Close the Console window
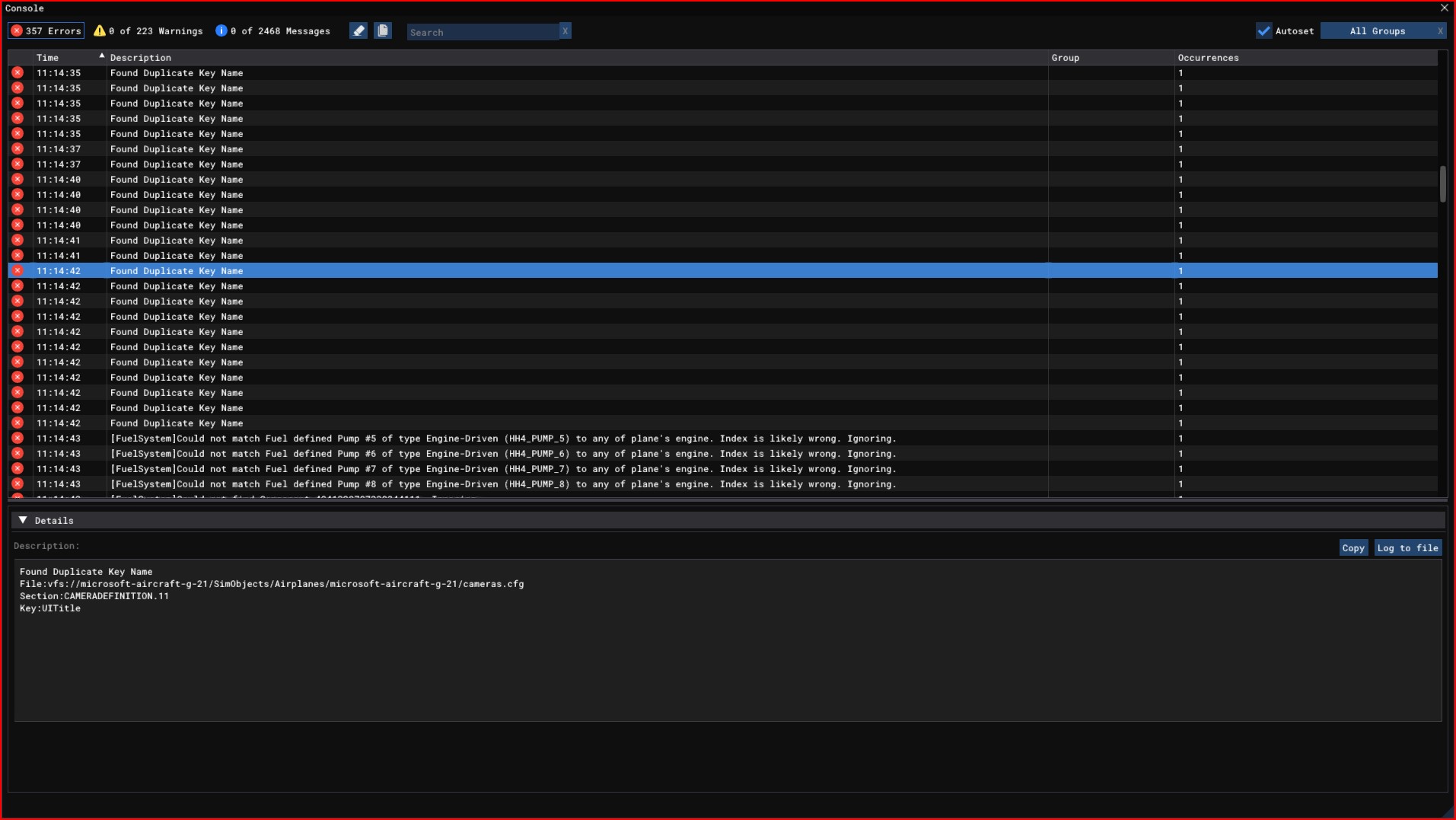This screenshot has width=1456, height=820. (1445, 8)
